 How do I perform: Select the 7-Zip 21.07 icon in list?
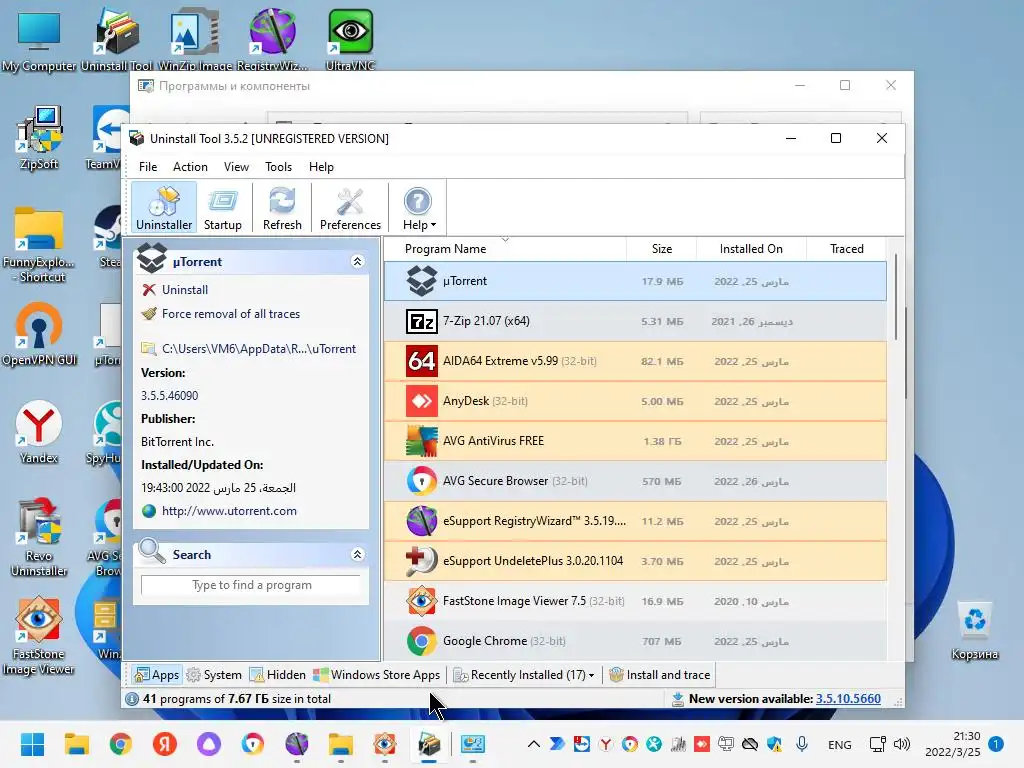click(x=421, y=321)
